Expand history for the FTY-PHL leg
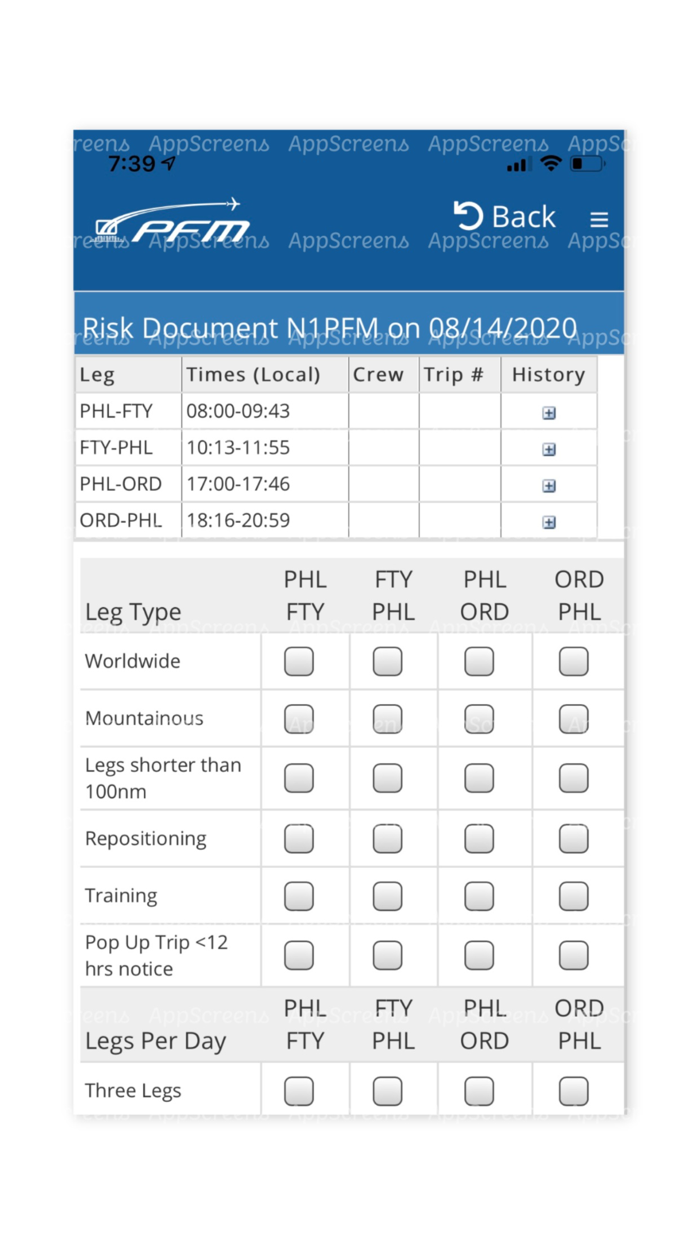 tap(548, 448)
